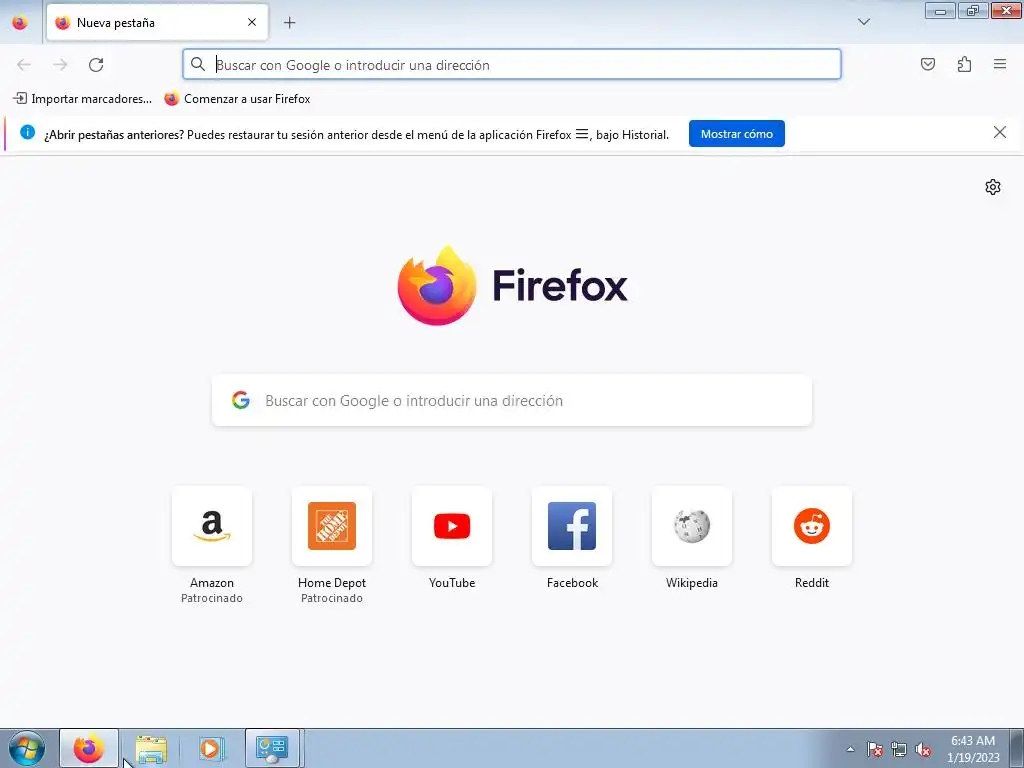Click the Wikipedia label text
The height and width of the screenshot is (768, 1024).
[x=692, y=583]
